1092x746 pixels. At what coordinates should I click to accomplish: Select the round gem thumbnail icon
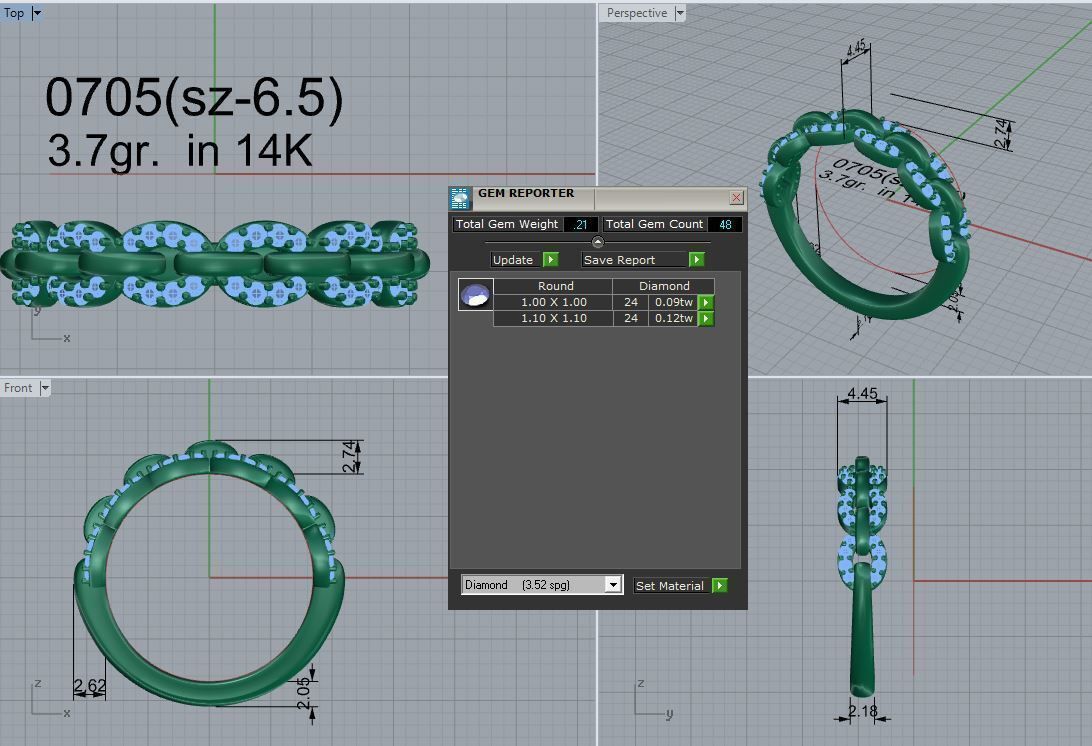pos(476,294)
